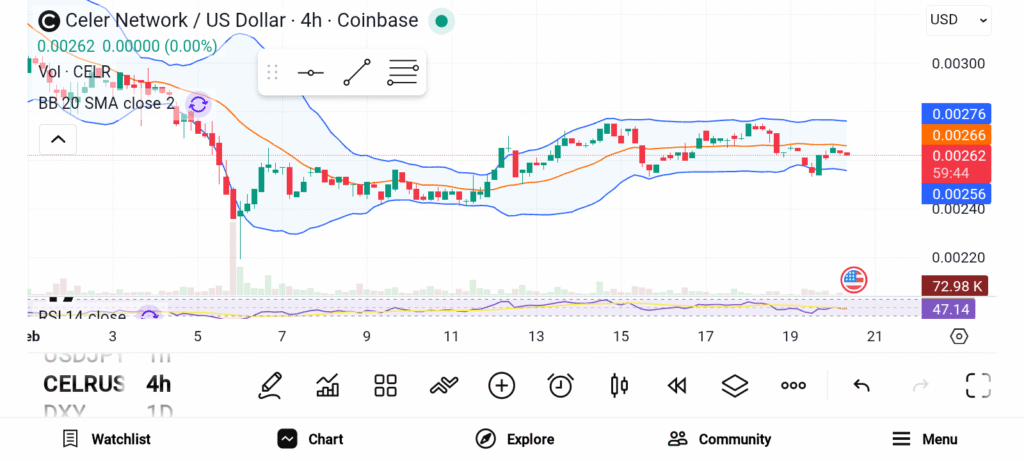Viewport: 1024px width, 461px height.
Task: Open the USD currency dropdown
Action: (x=958, y=19)
